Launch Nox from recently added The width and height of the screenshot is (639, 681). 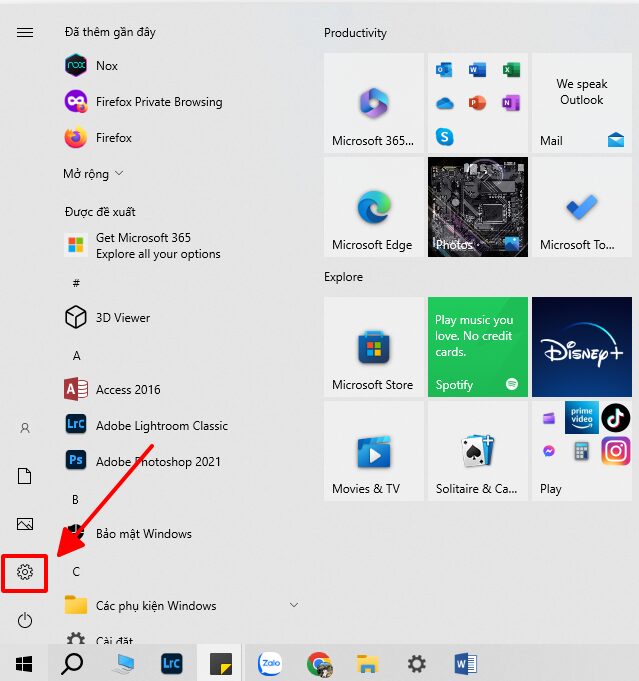coord(106,66)
